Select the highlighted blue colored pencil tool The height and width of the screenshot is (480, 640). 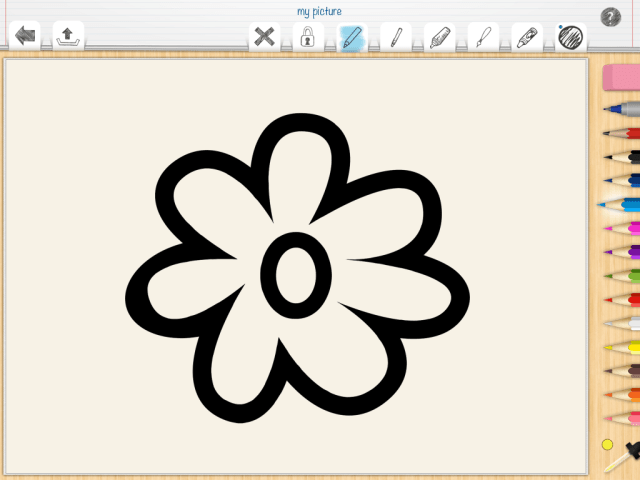[352, 38]
